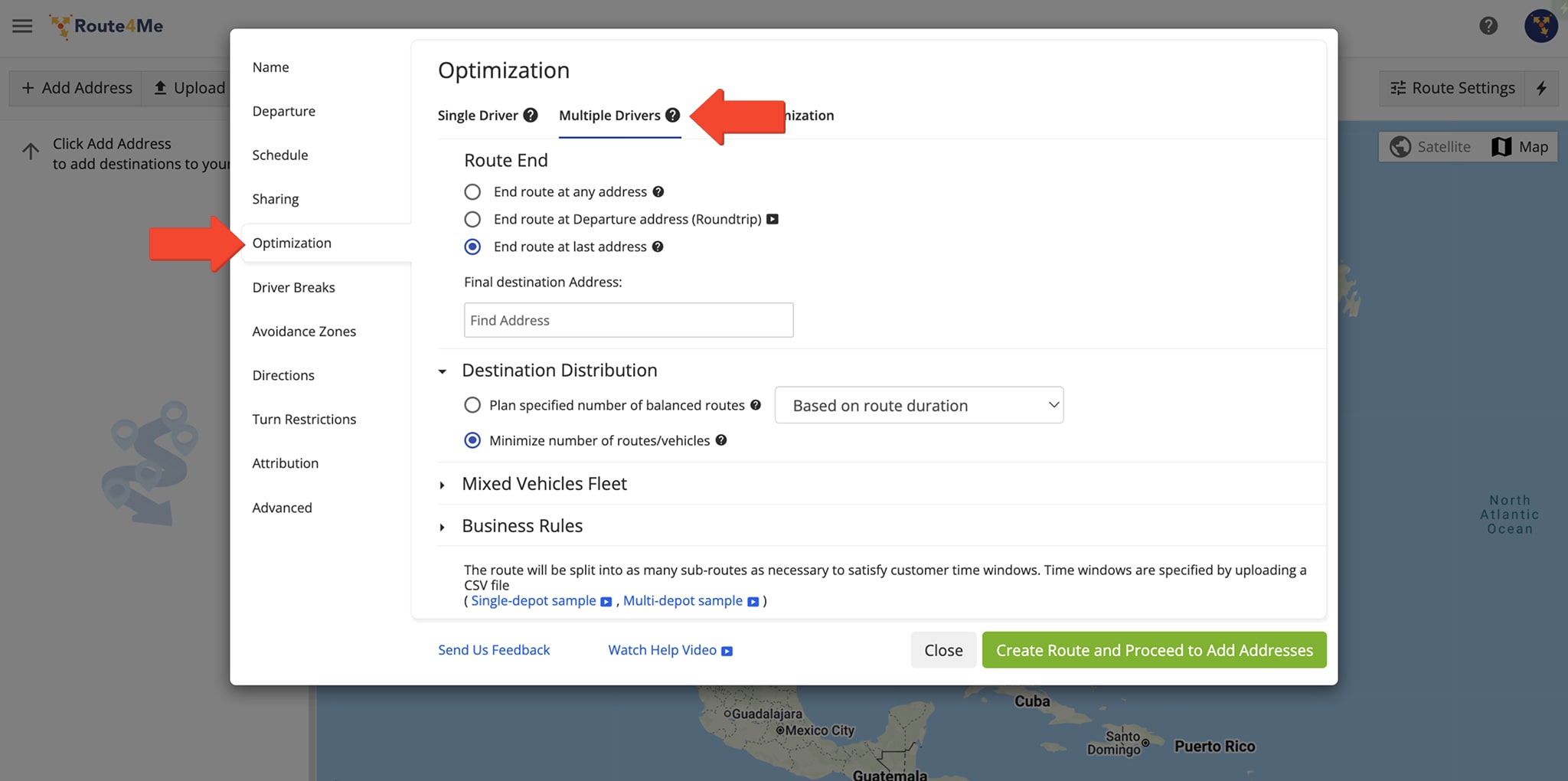Open the help question mark in the top bar
Image resolution: width=1568 pixels, height=781 pixels.
point(1488,25)
